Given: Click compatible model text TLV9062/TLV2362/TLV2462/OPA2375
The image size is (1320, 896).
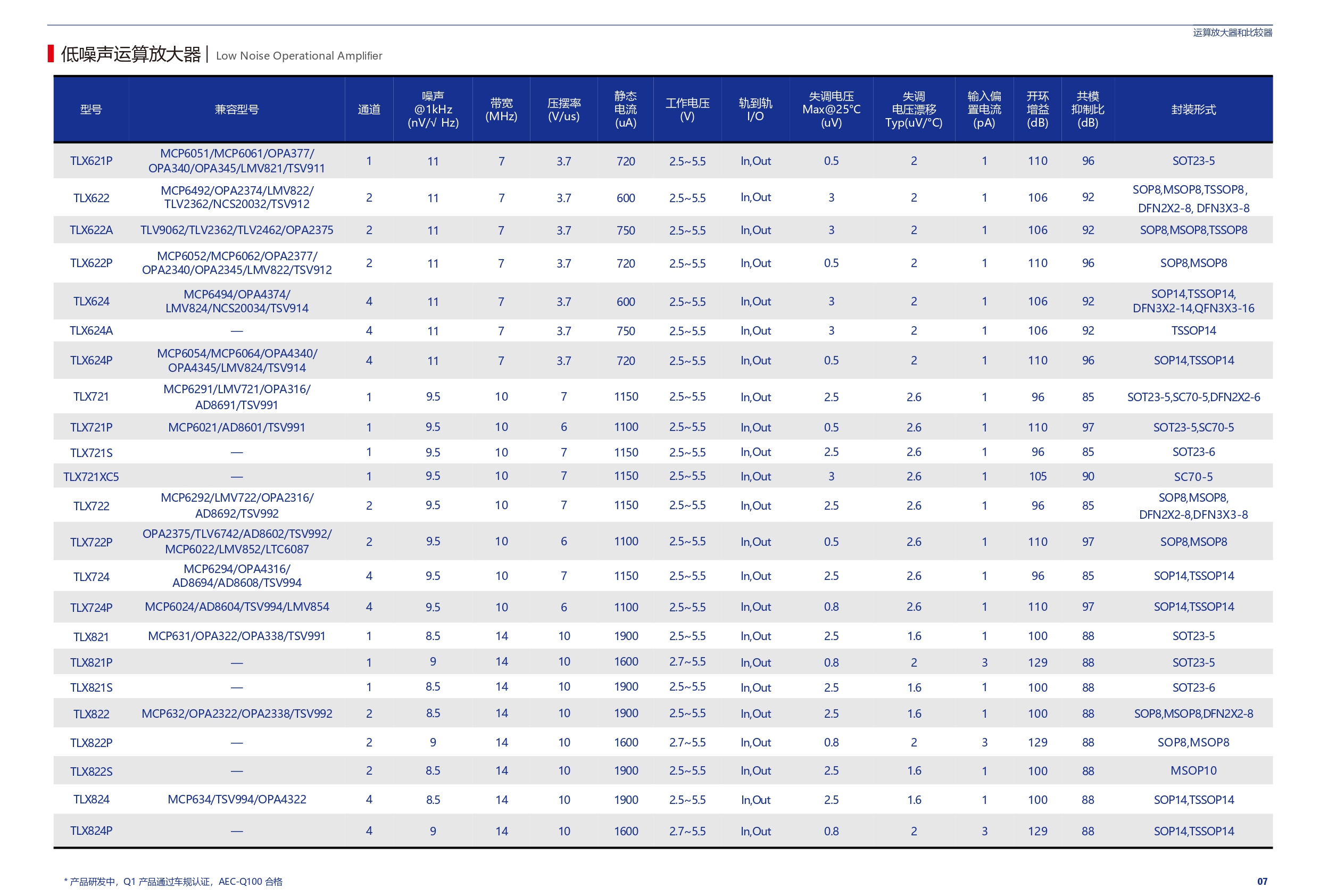Looking at the screenshot, I should 236,230.
